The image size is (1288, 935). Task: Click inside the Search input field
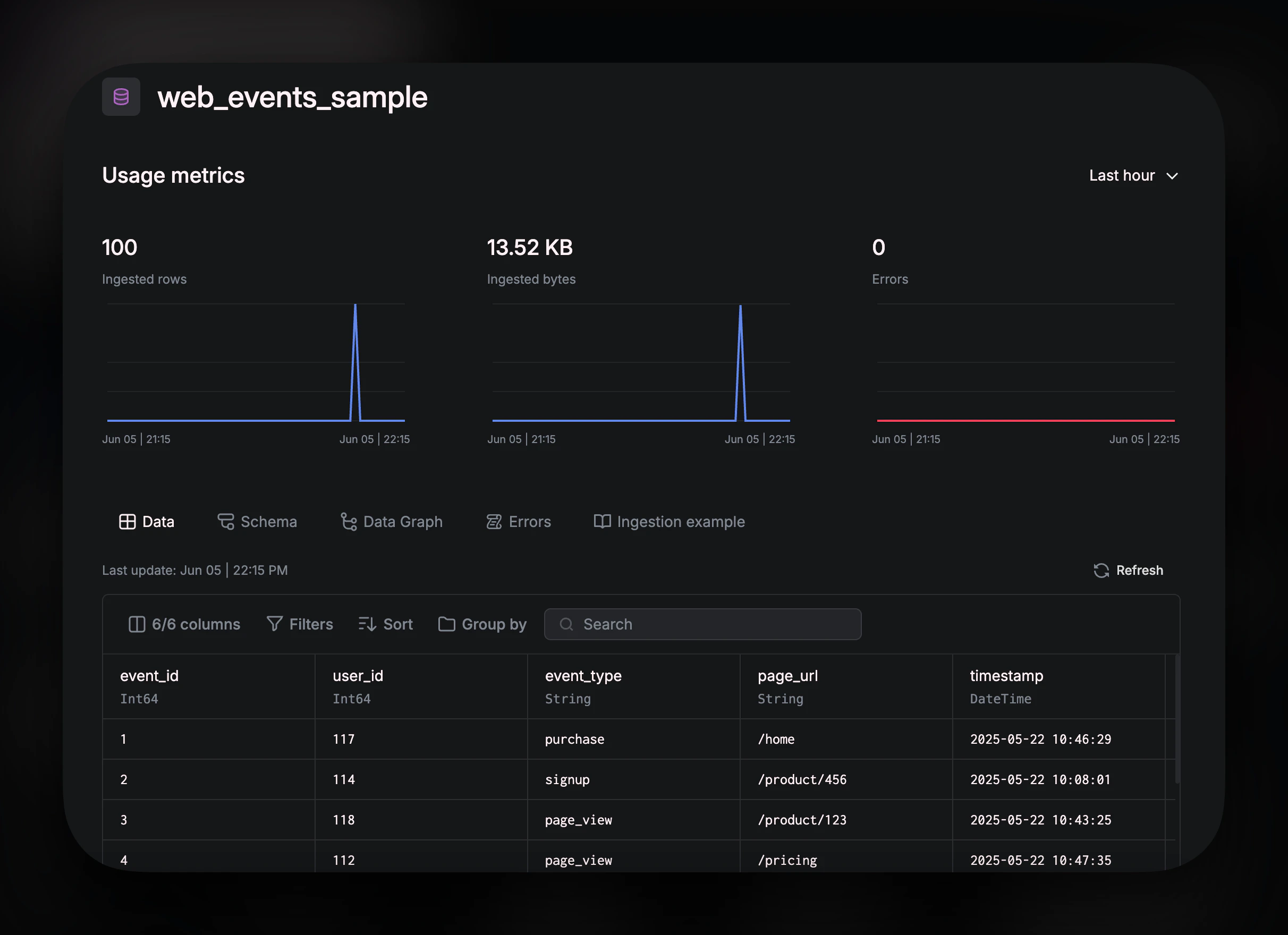coord(702,624)
